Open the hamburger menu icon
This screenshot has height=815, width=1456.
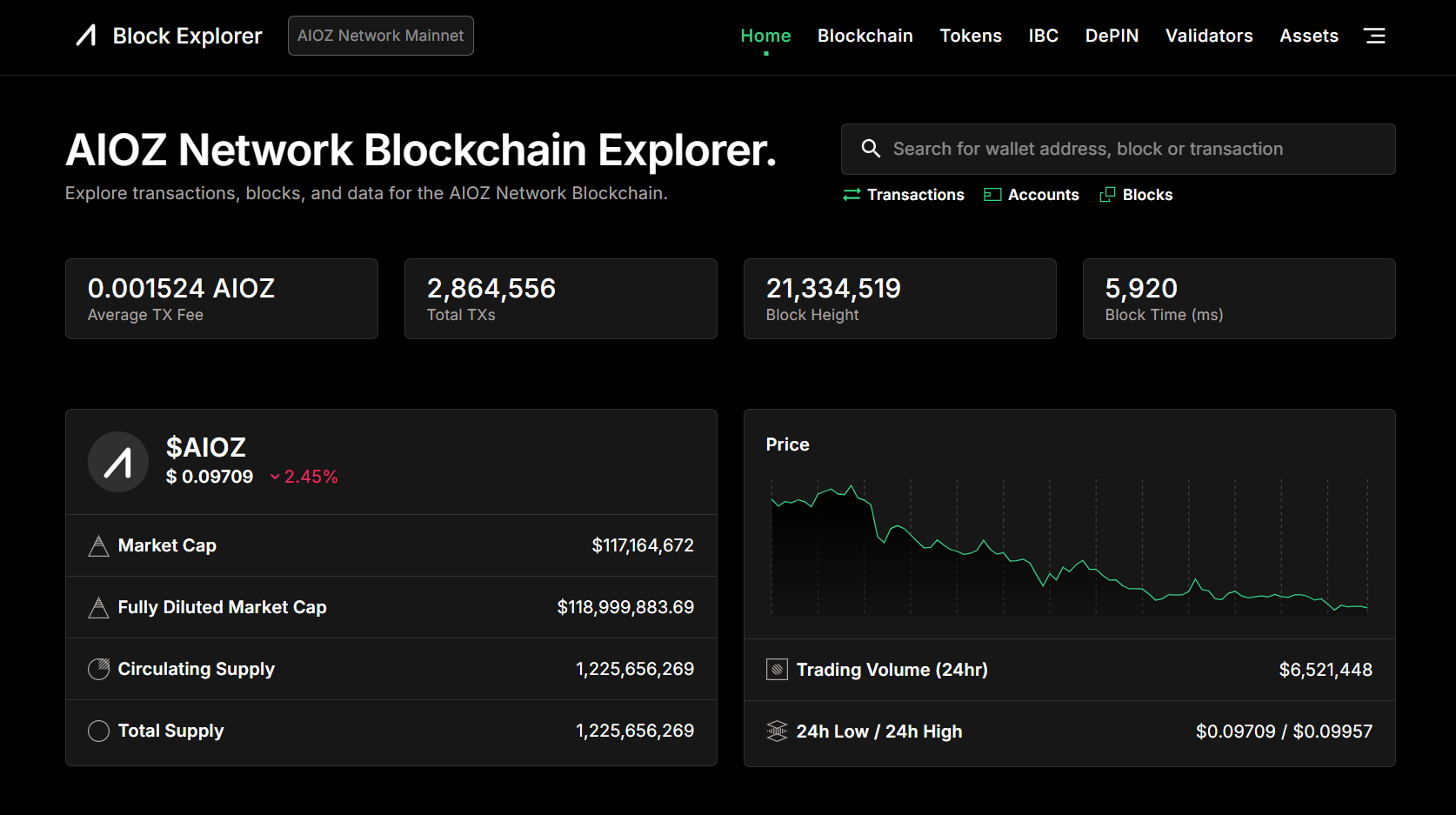coord(1374,36)
